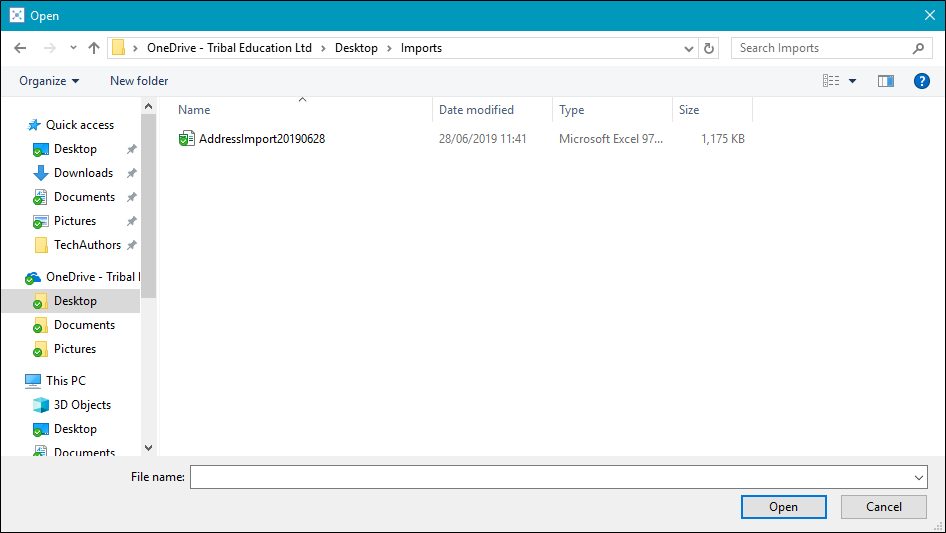The image size is (946, 533).
Task: Click the 1,175 KB size cell
Action: coord(723,139)
